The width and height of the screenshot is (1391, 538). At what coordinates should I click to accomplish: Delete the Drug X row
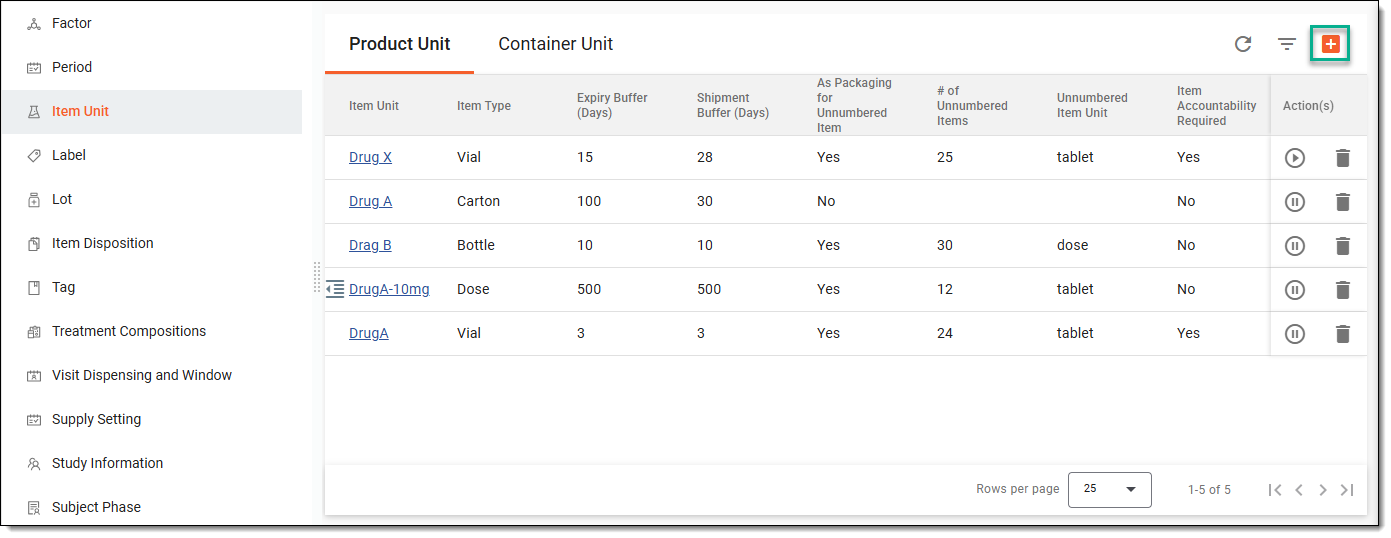(x=1343, y=158)
